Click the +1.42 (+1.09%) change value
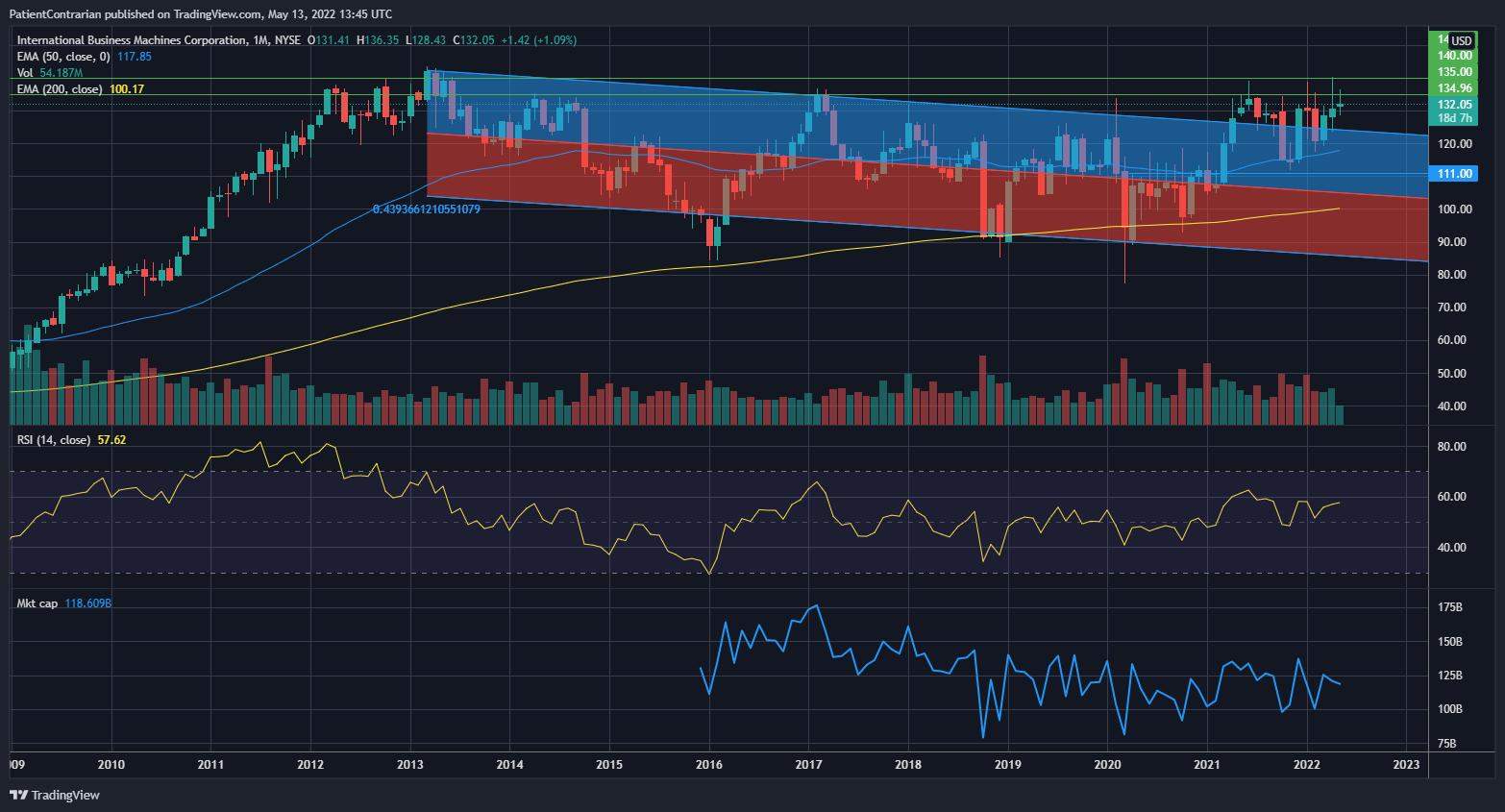The height and width of the screenshot is (812, 1505). 539,40
